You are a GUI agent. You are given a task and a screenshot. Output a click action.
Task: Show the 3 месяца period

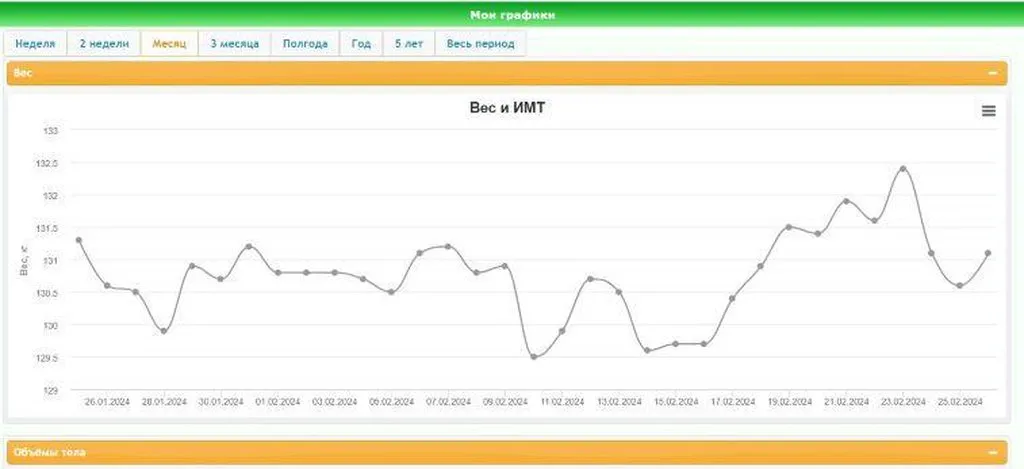(235, 44)
